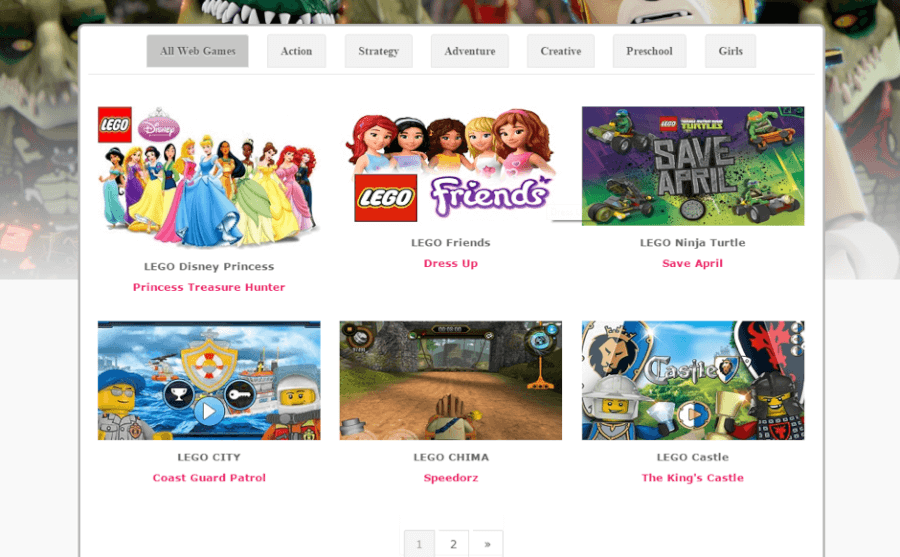
Task: Click the key icon on City thumbnail
Action: (239, 394)
